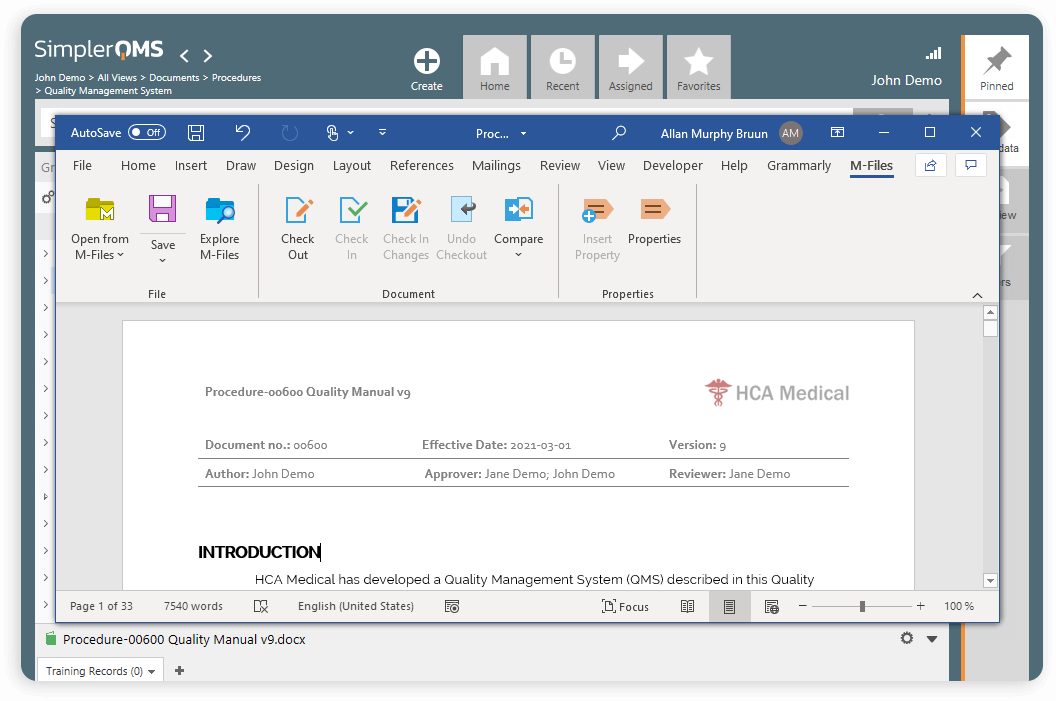Click the proofing errors icon in status bar
This screenshot has width=1056, height=701.
(261, 606)
